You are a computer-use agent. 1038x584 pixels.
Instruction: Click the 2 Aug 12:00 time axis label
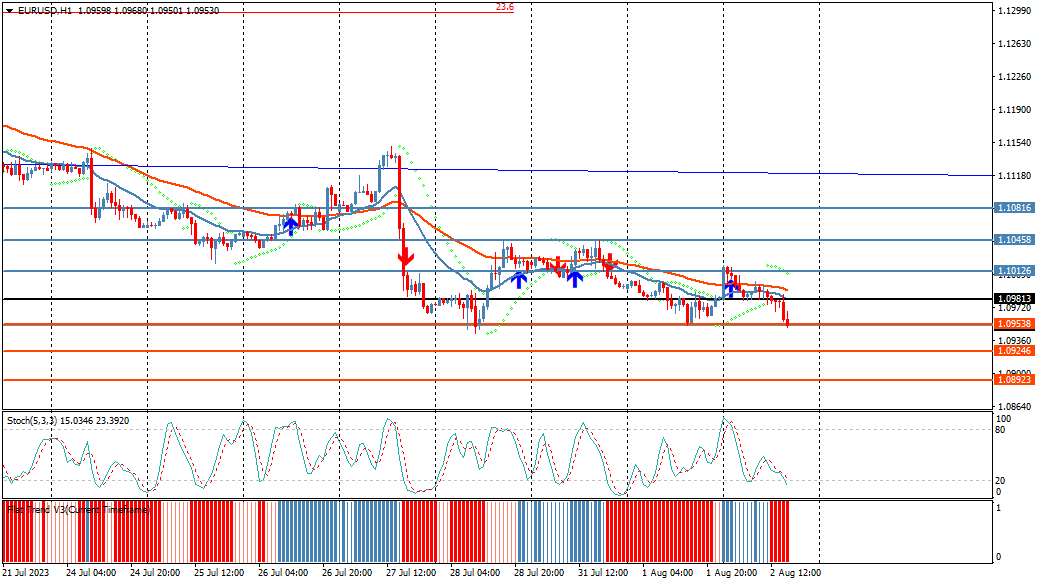click(x=796, y=573)
